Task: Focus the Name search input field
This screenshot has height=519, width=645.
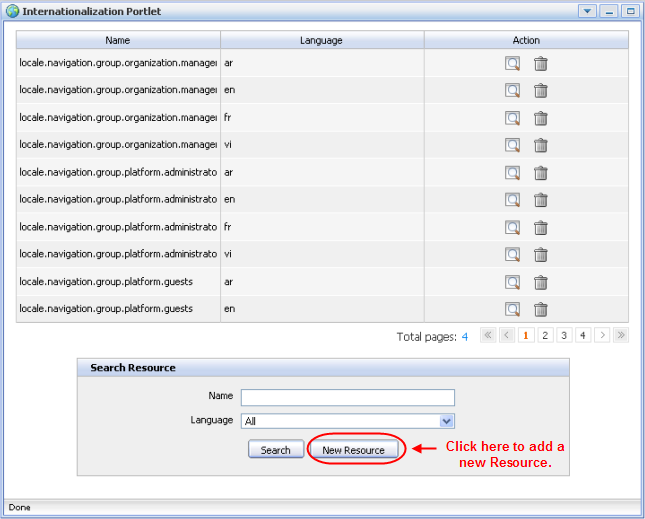Action: 347,397
